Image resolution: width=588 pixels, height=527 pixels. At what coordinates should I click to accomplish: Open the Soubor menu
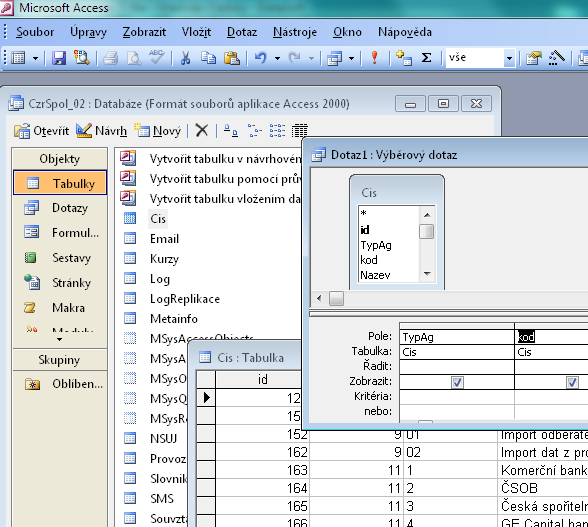click(35, 32)
